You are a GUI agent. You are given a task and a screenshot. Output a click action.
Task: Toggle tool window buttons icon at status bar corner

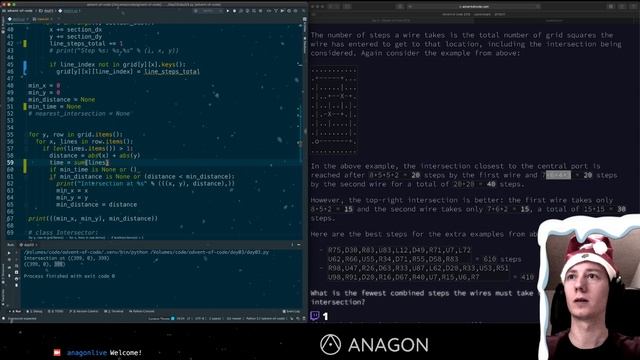[4, 318]
